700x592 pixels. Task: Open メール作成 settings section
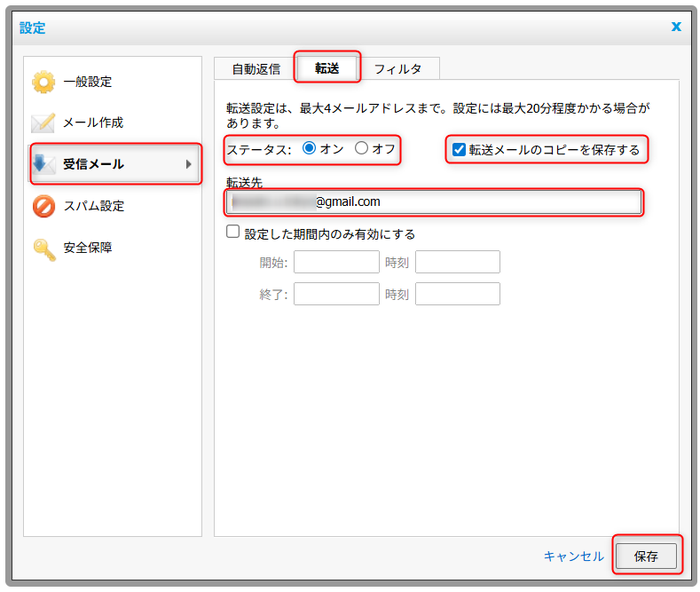point(93,122)
